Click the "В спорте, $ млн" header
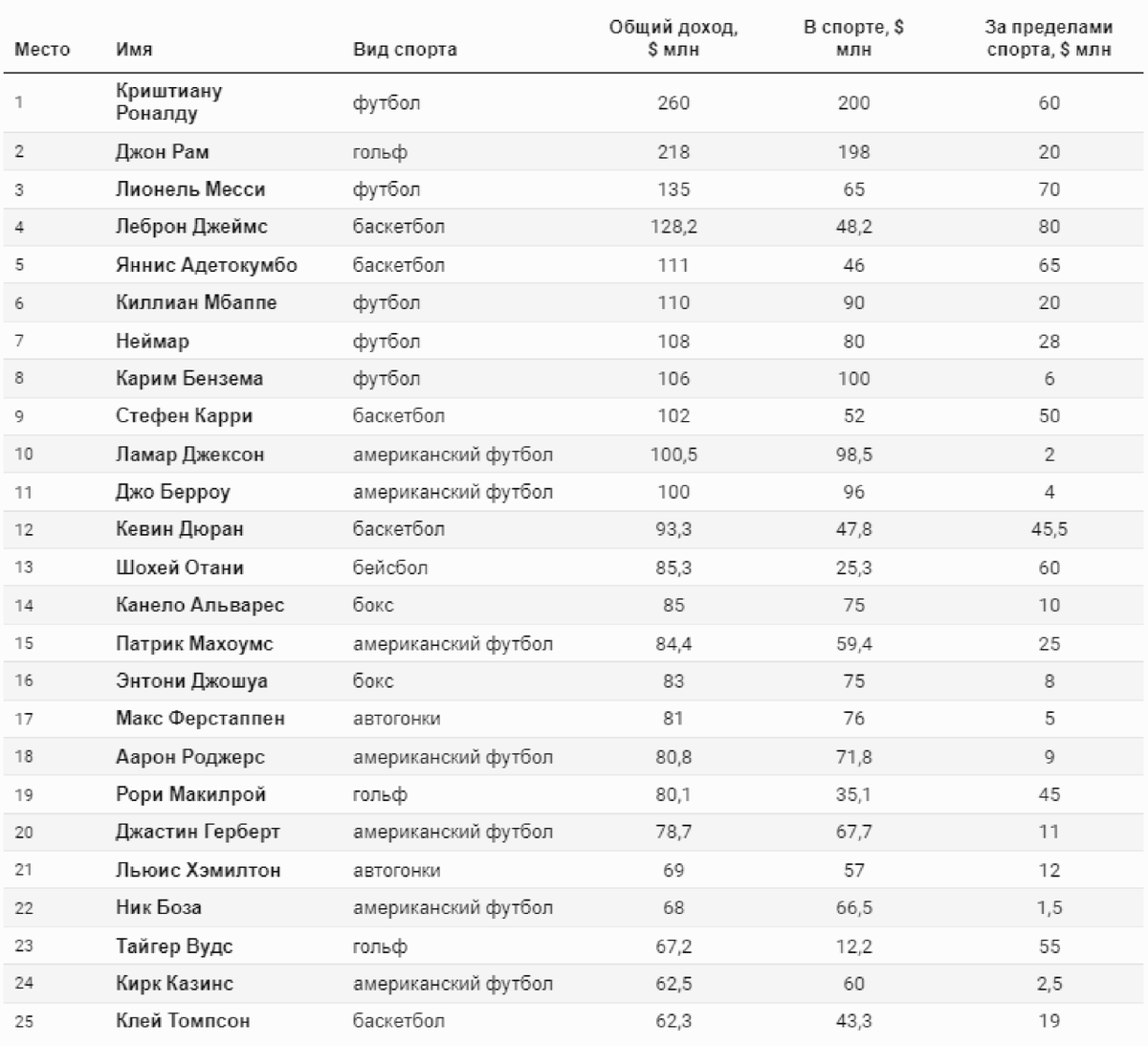Viewport: 1148px width, 1046px height. (853, 38)
